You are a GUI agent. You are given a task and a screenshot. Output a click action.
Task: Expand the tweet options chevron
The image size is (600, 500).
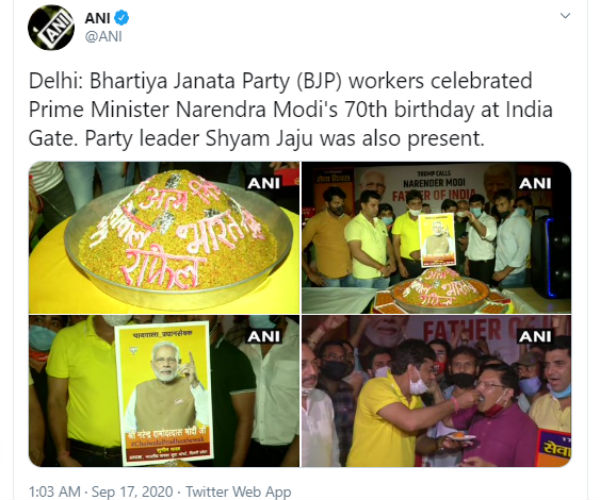click(x=565, y=16)
